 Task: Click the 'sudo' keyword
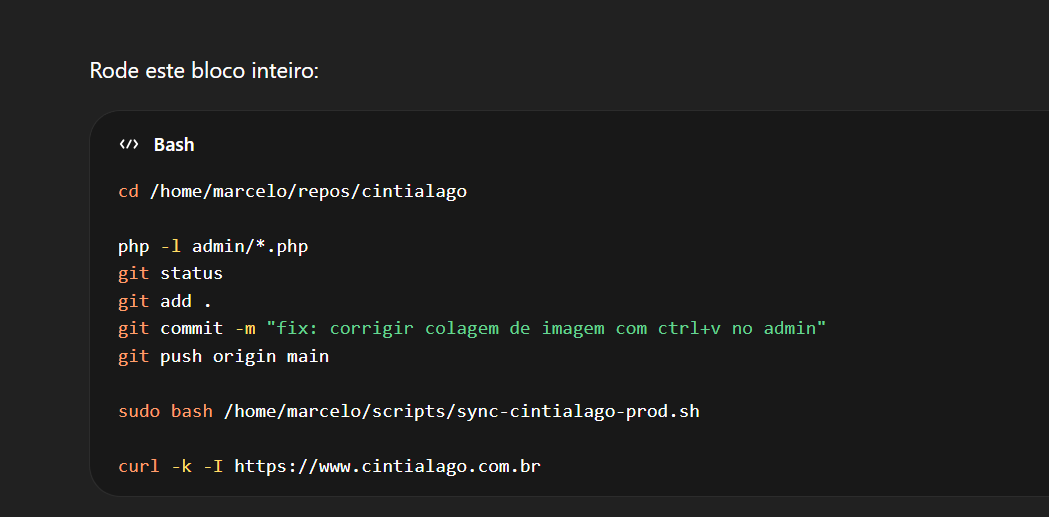click(x=139, y=411)
